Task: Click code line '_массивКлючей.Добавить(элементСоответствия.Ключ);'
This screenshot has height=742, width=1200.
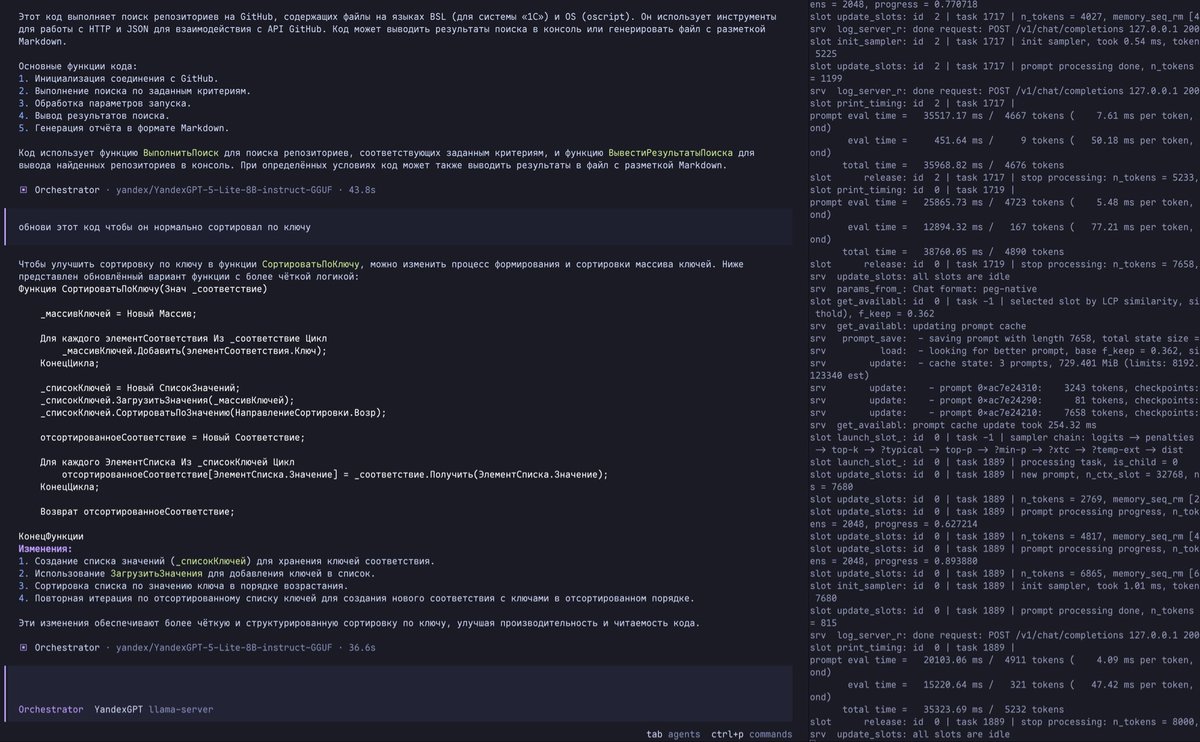Action: [x=194, y=351]
